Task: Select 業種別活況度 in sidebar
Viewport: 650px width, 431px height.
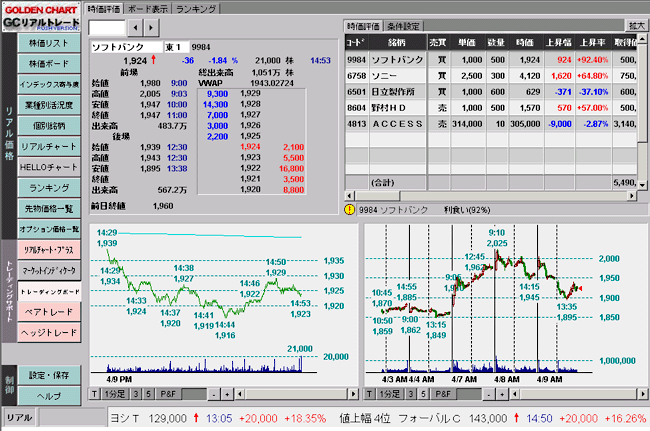Action: pyautogui.click(x=49, y=105)
